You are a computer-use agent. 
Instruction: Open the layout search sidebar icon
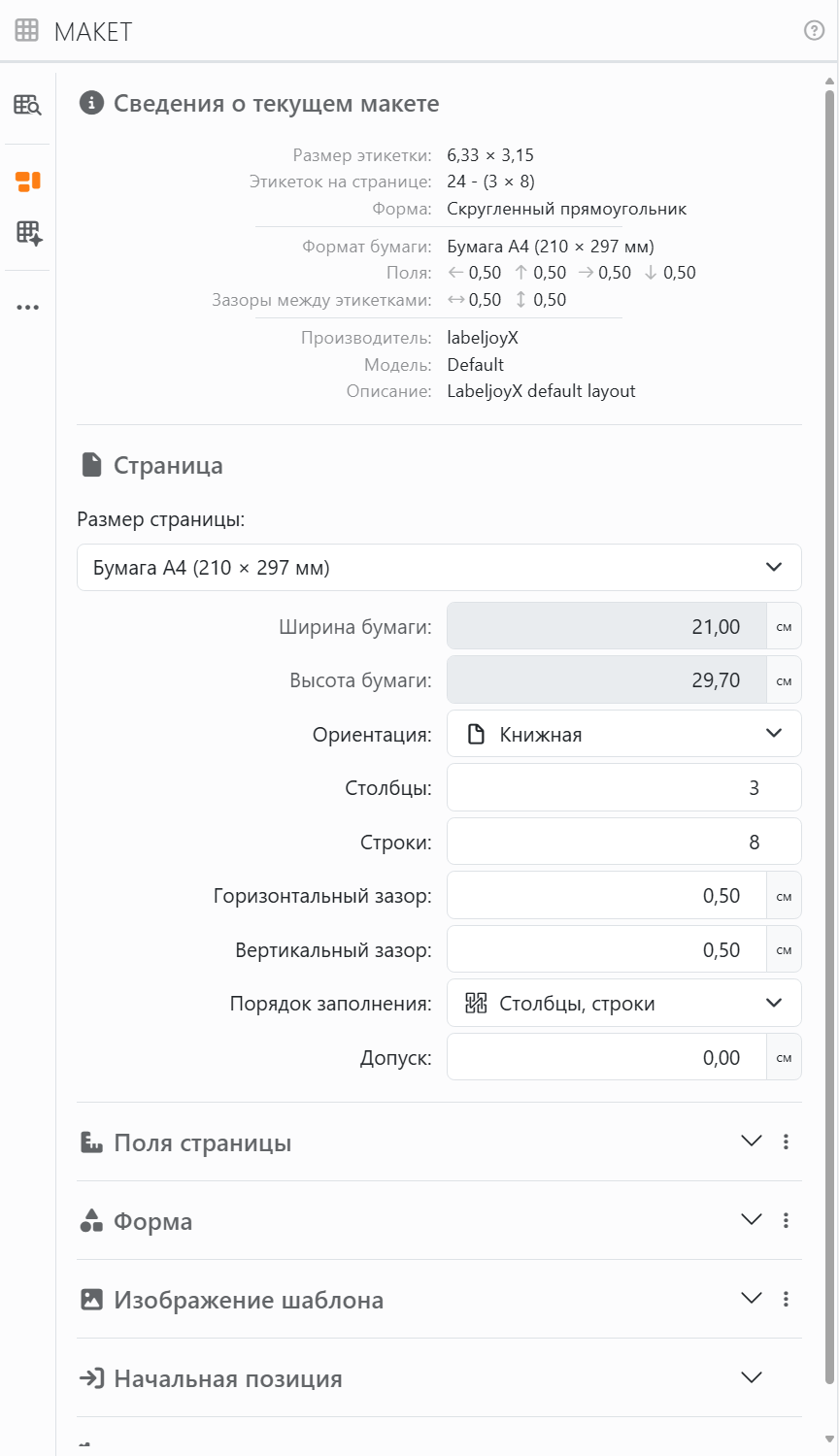(x=27, y=105)
